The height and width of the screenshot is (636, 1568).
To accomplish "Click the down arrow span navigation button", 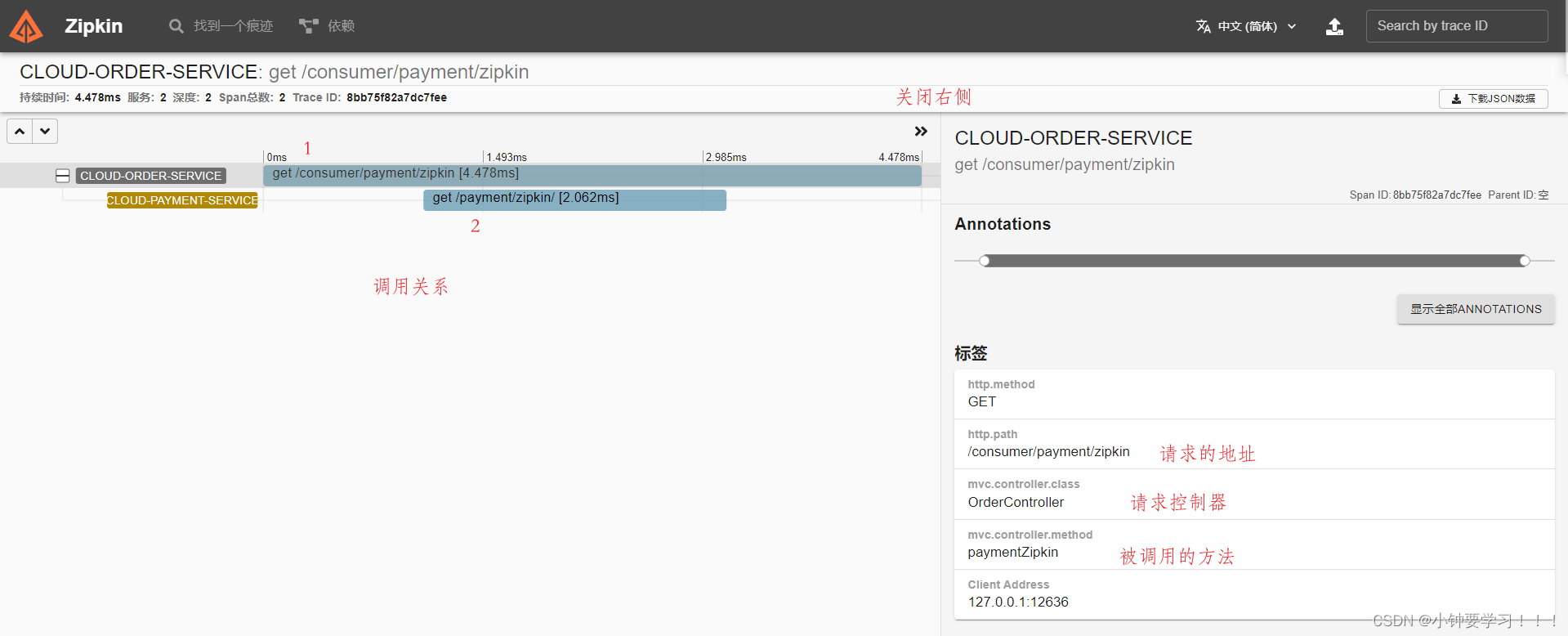I will click(45, 131).
